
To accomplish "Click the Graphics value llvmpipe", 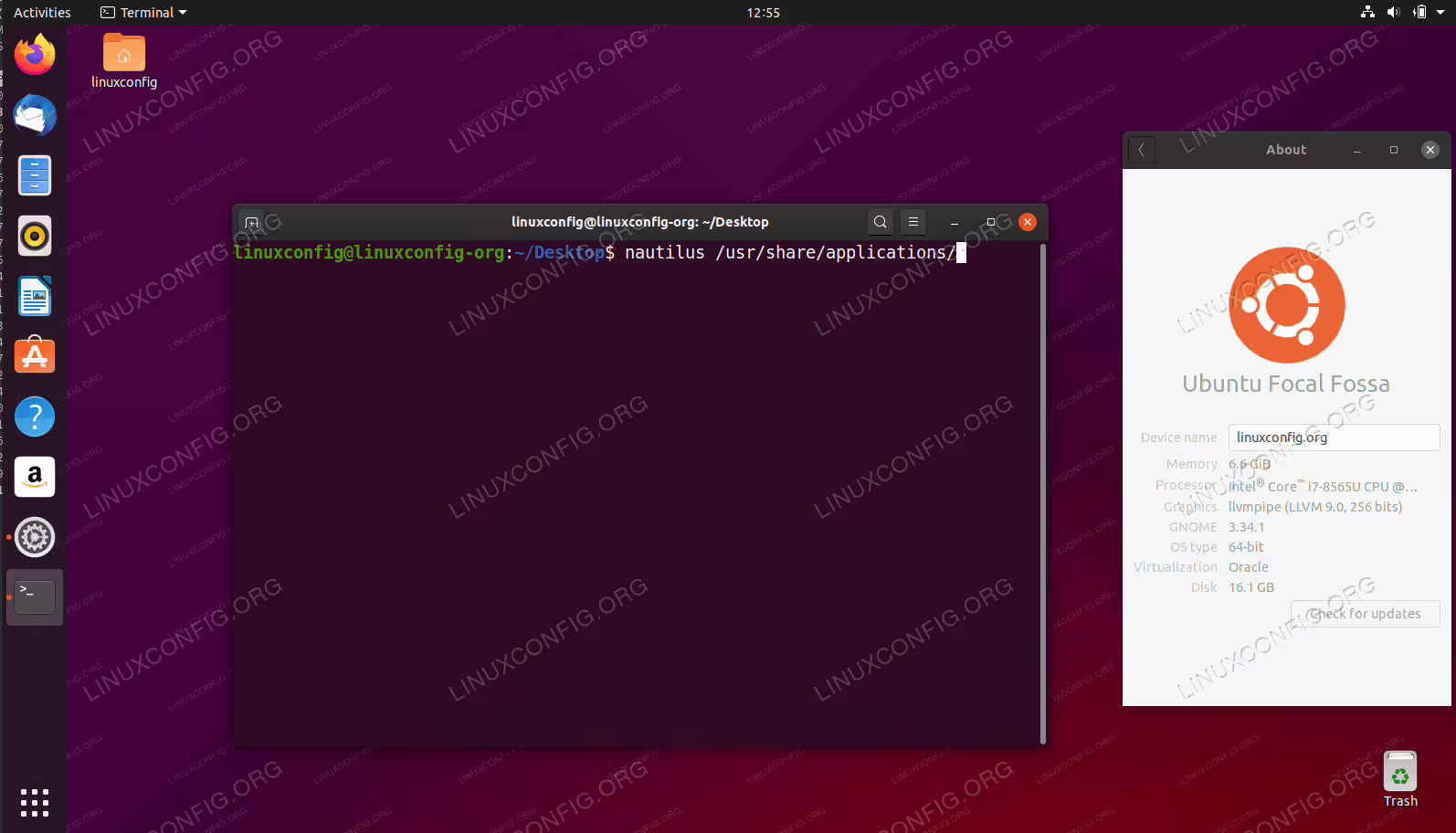I will 1315,507.
